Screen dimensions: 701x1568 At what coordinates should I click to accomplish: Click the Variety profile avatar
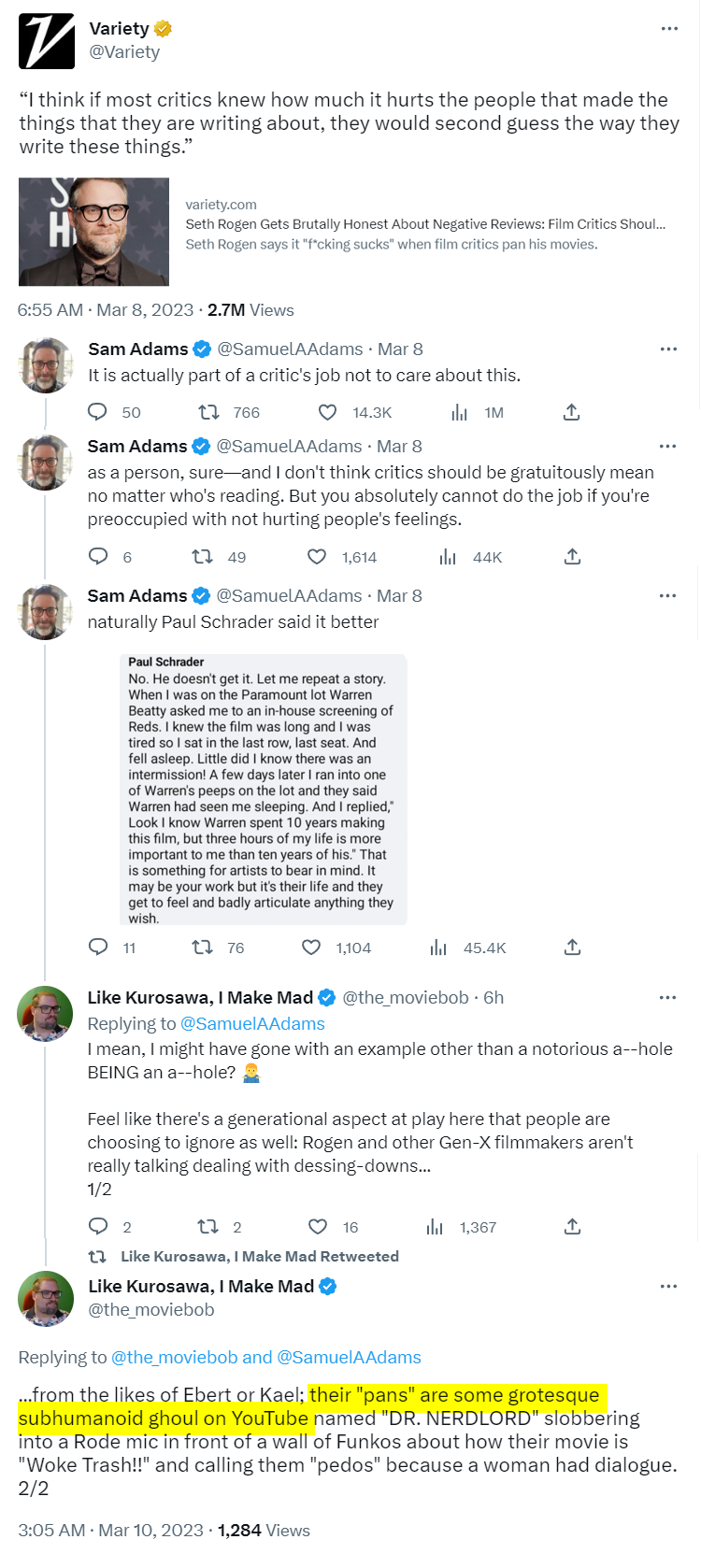coord(47,41)
